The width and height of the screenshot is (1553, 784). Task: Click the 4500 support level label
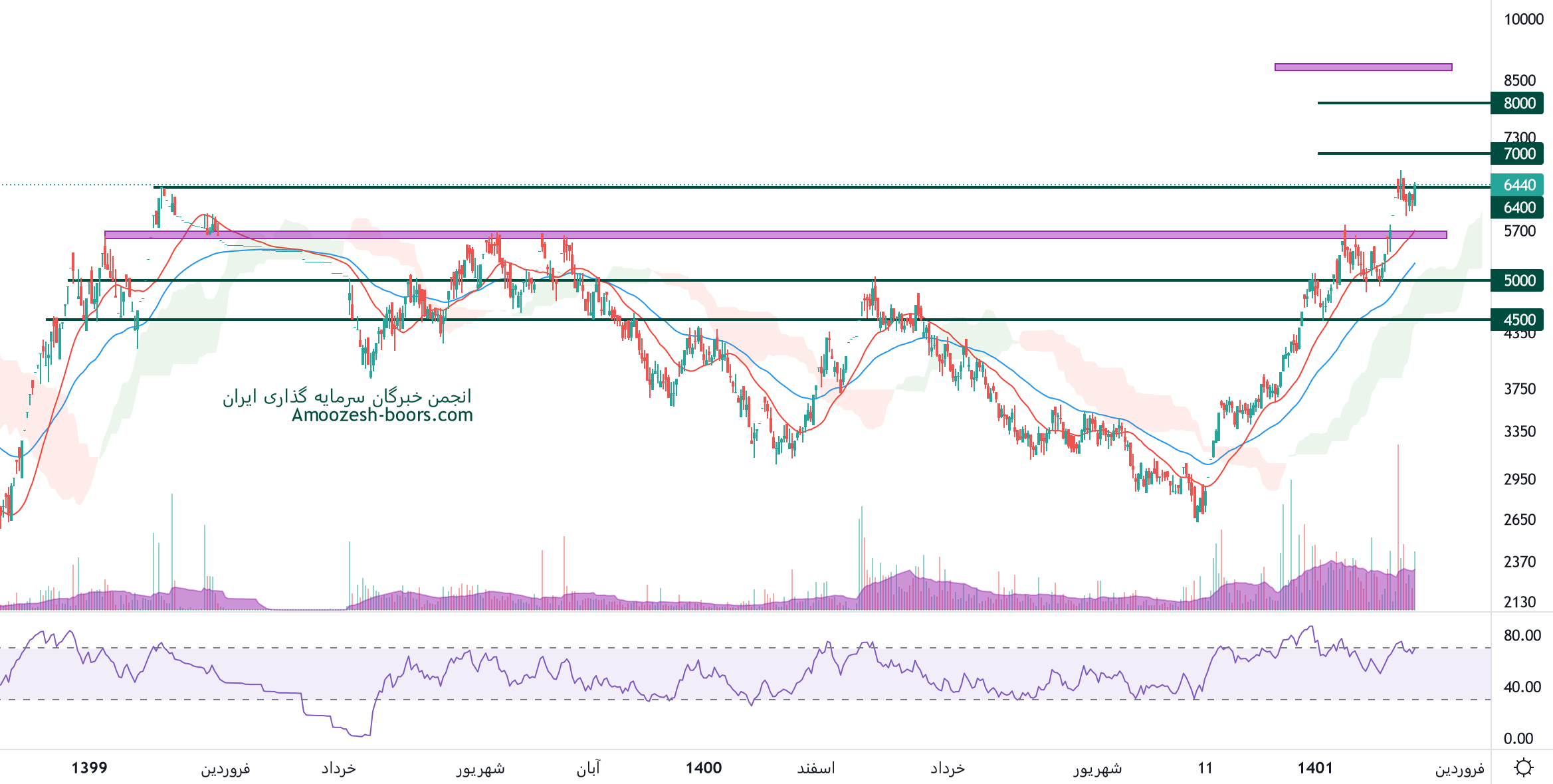1518,320
